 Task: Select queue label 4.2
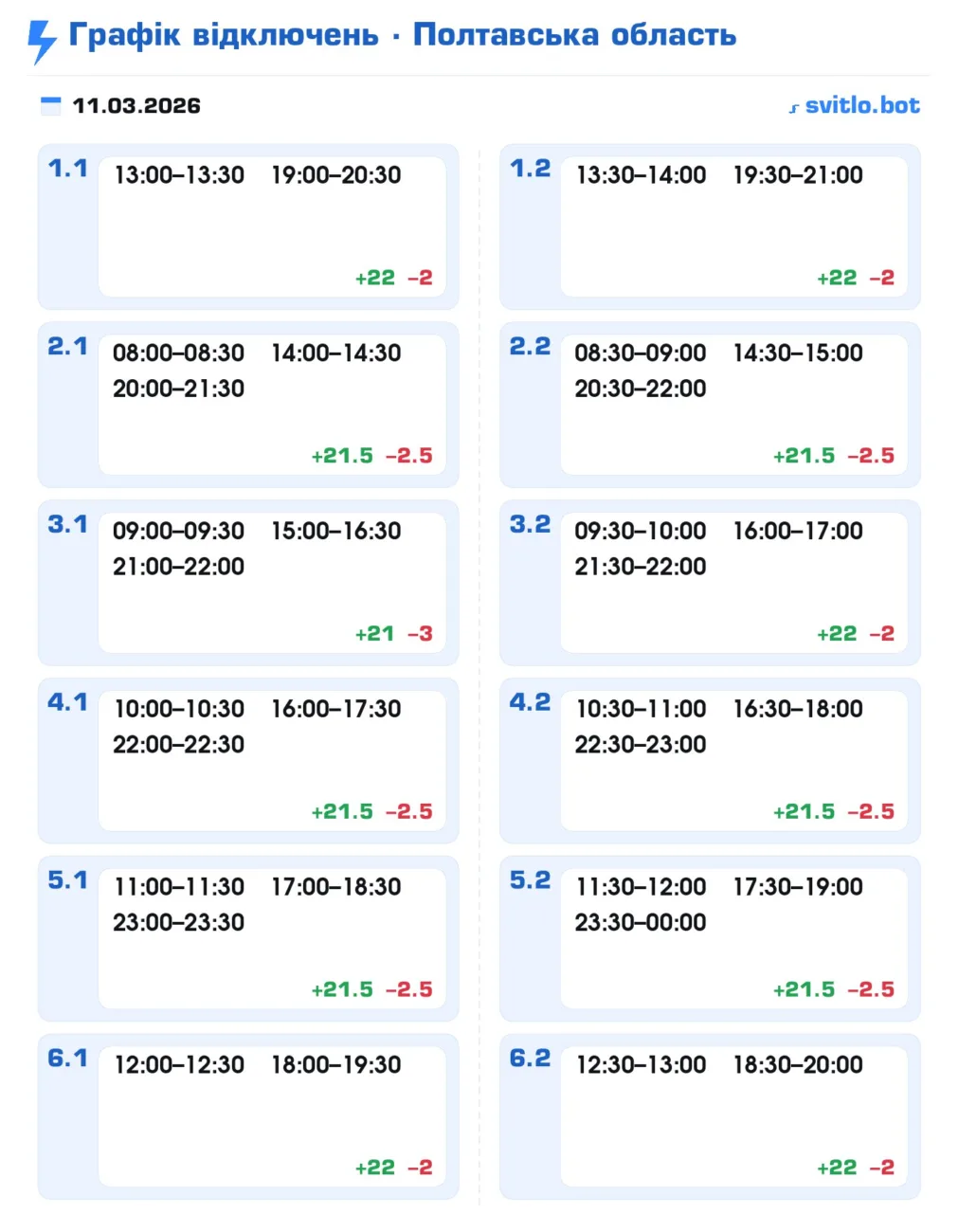[530, 702]
